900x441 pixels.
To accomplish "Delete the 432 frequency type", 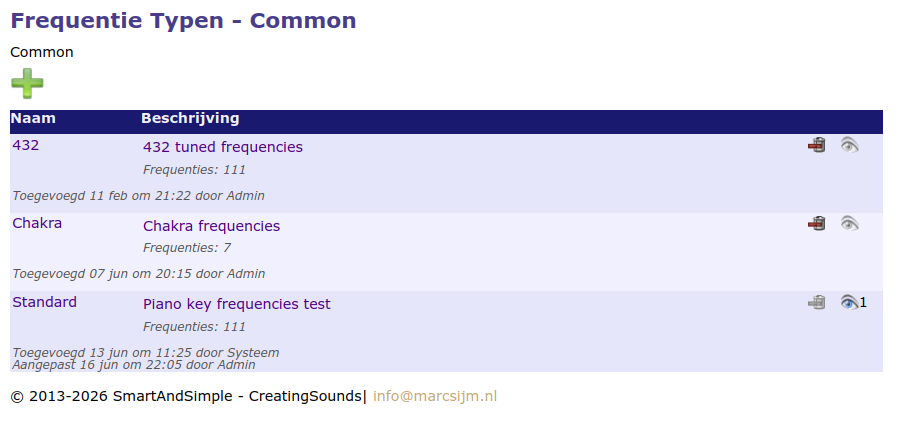I will click(817, 145).
